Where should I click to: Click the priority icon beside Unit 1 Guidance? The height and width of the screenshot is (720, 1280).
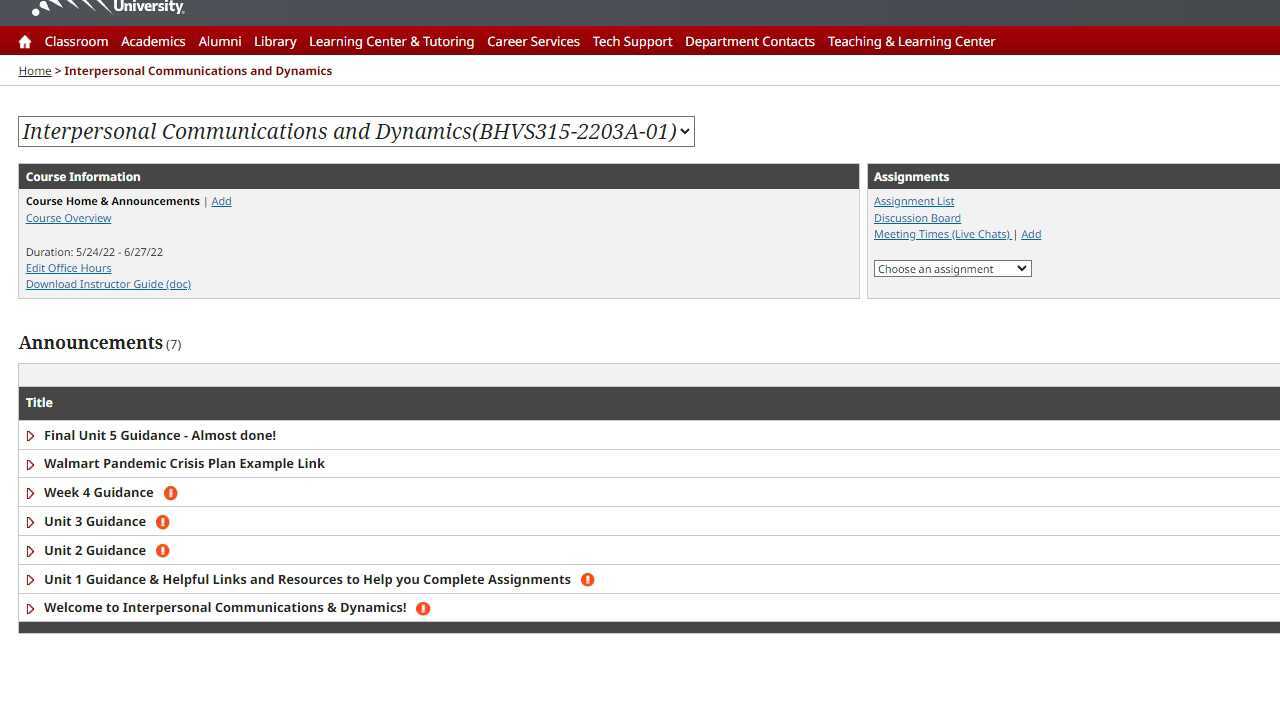(x=587, y=579)
